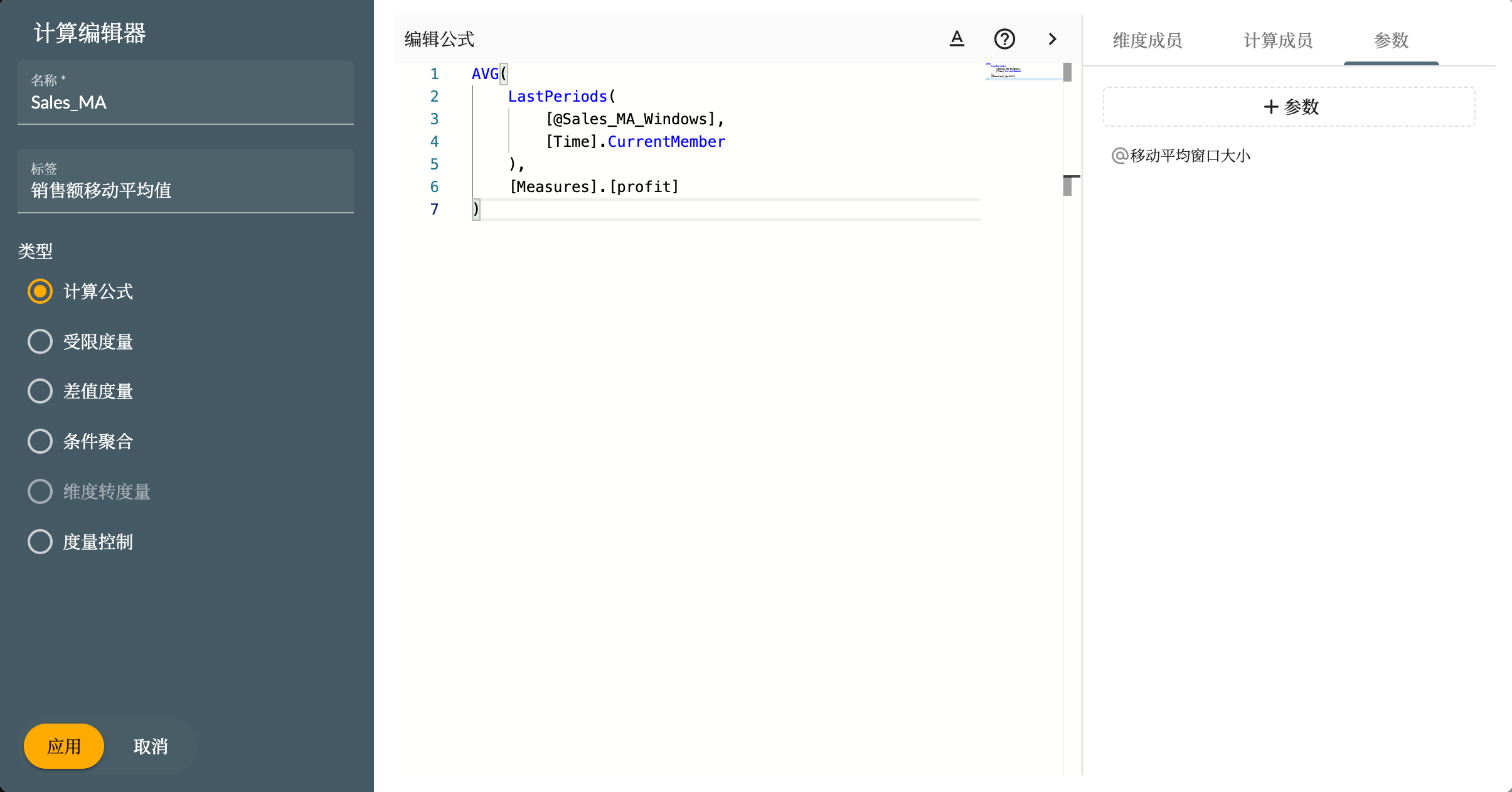
Task: Choose 维度转度量 radio option
Action: [x=40, y=491]
